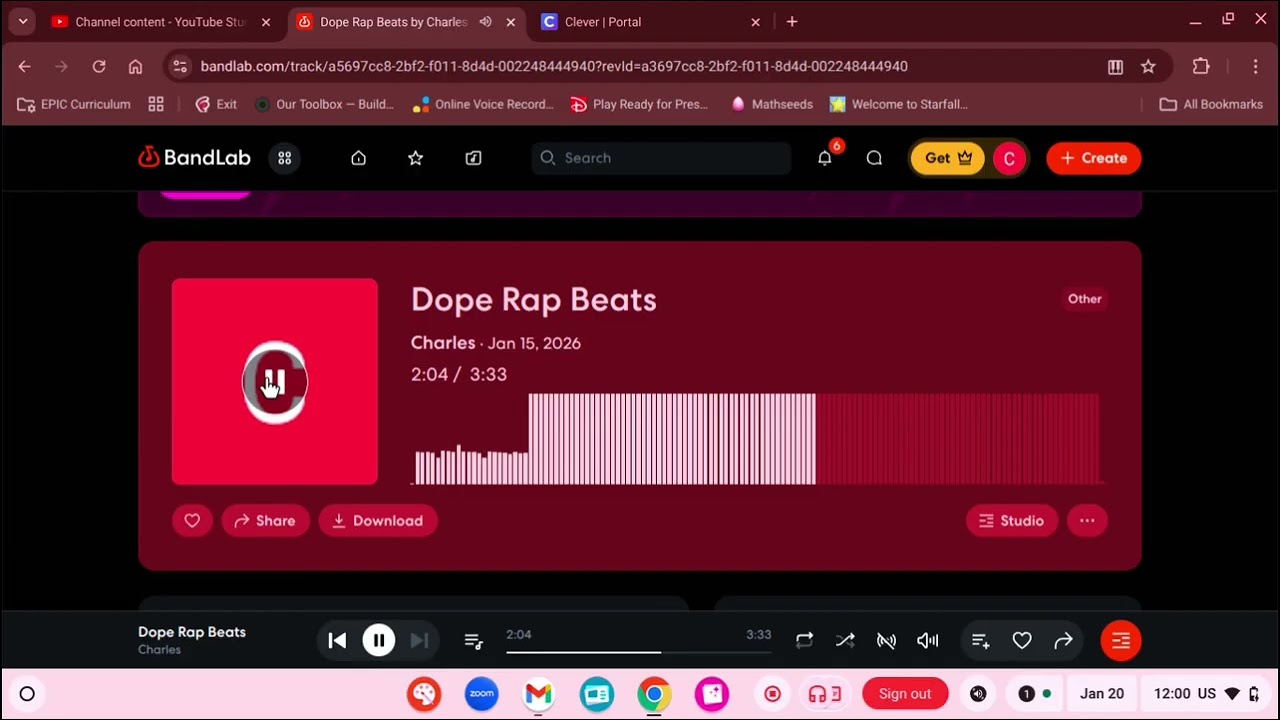This screenshot has height=720, width=1280.
Task: Open the Mathseeds bookmark
Action: (772, 104)
